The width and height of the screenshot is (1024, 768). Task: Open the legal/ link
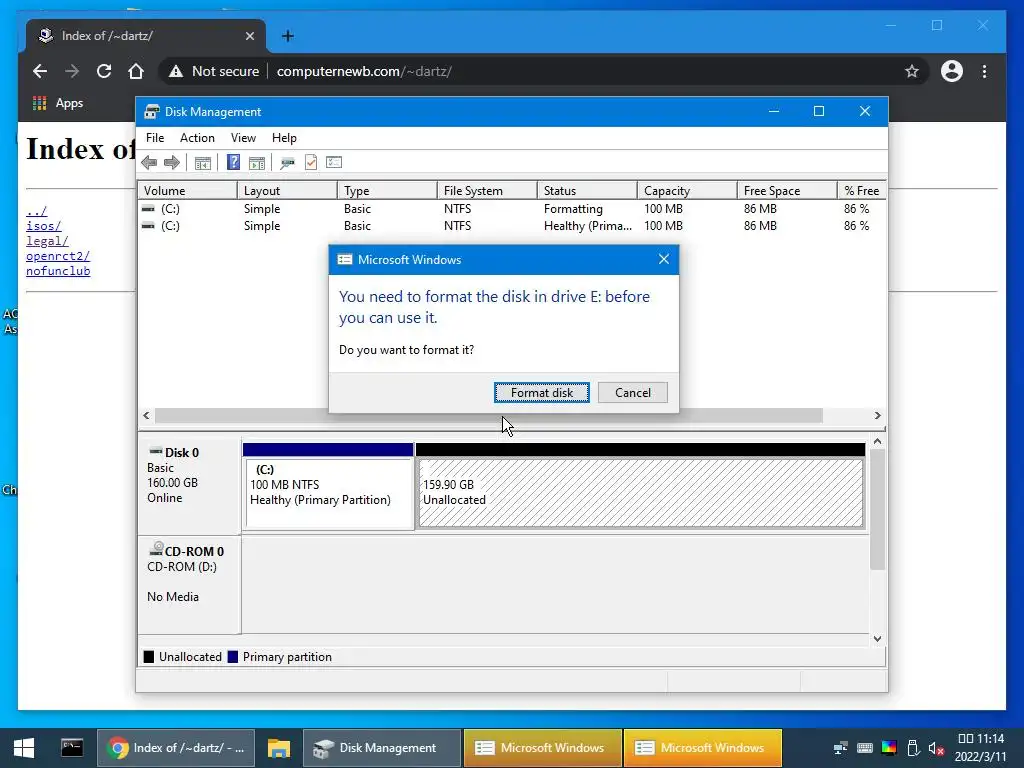47,241
